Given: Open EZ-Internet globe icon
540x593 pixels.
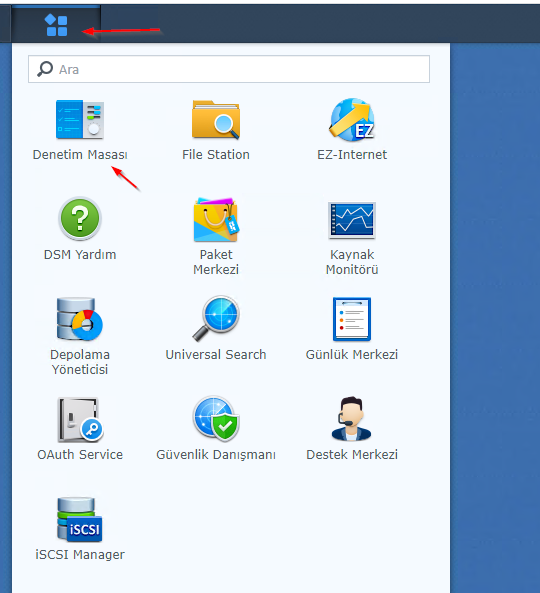Looking at the screenshot, I should (x=352, y=120).
